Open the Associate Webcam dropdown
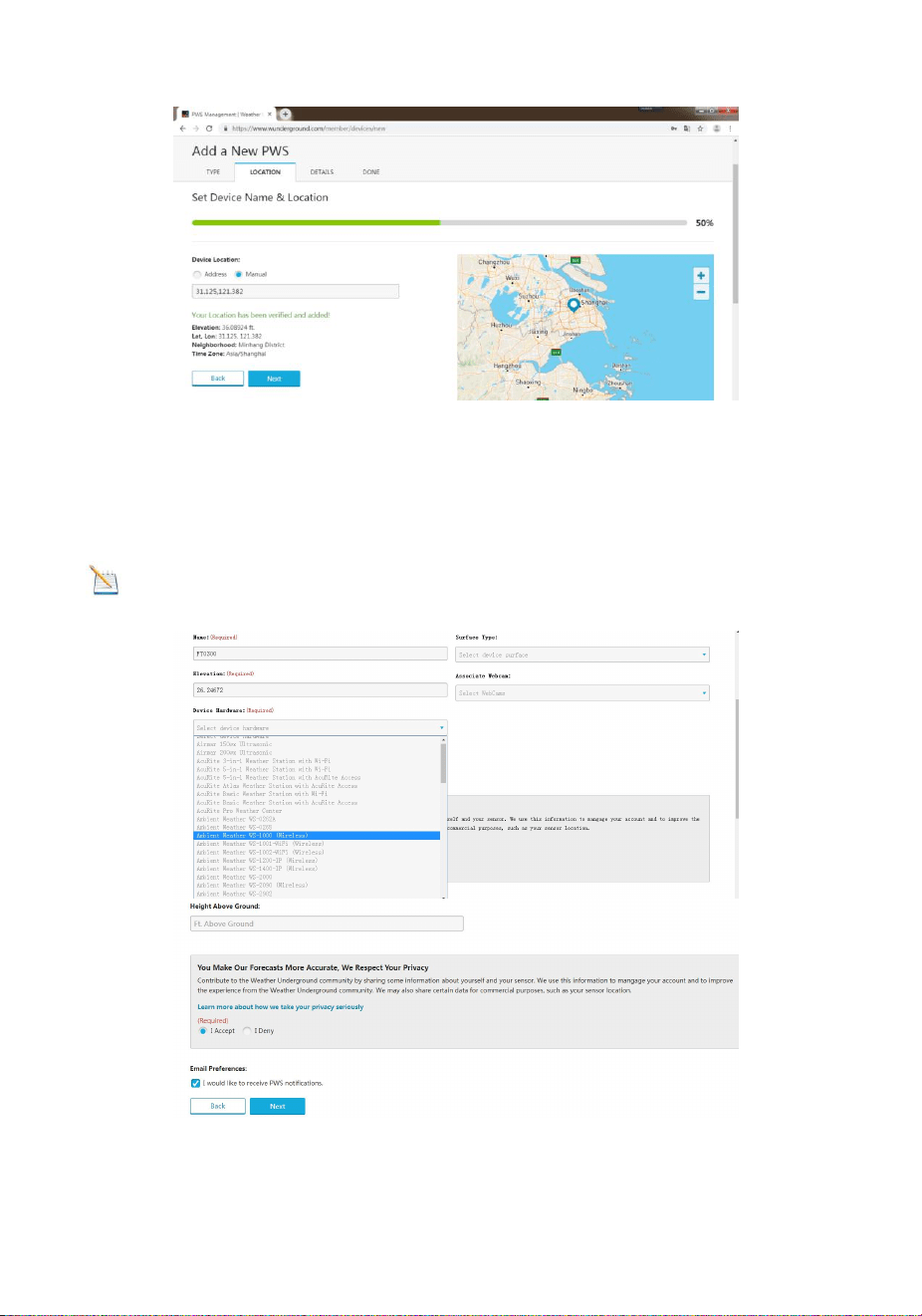The image size is (922, 1316). [582, 692]
